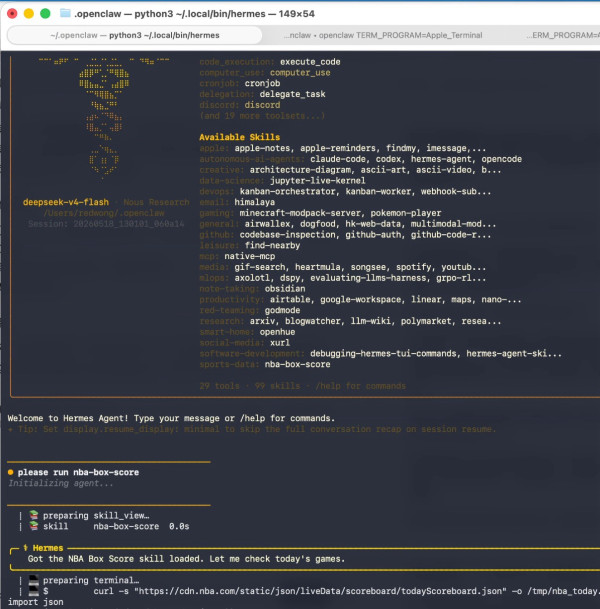The width and height of the screenshot is (600, 609).
Task: Click discord in the toolsets list
Action: (263, 105)
